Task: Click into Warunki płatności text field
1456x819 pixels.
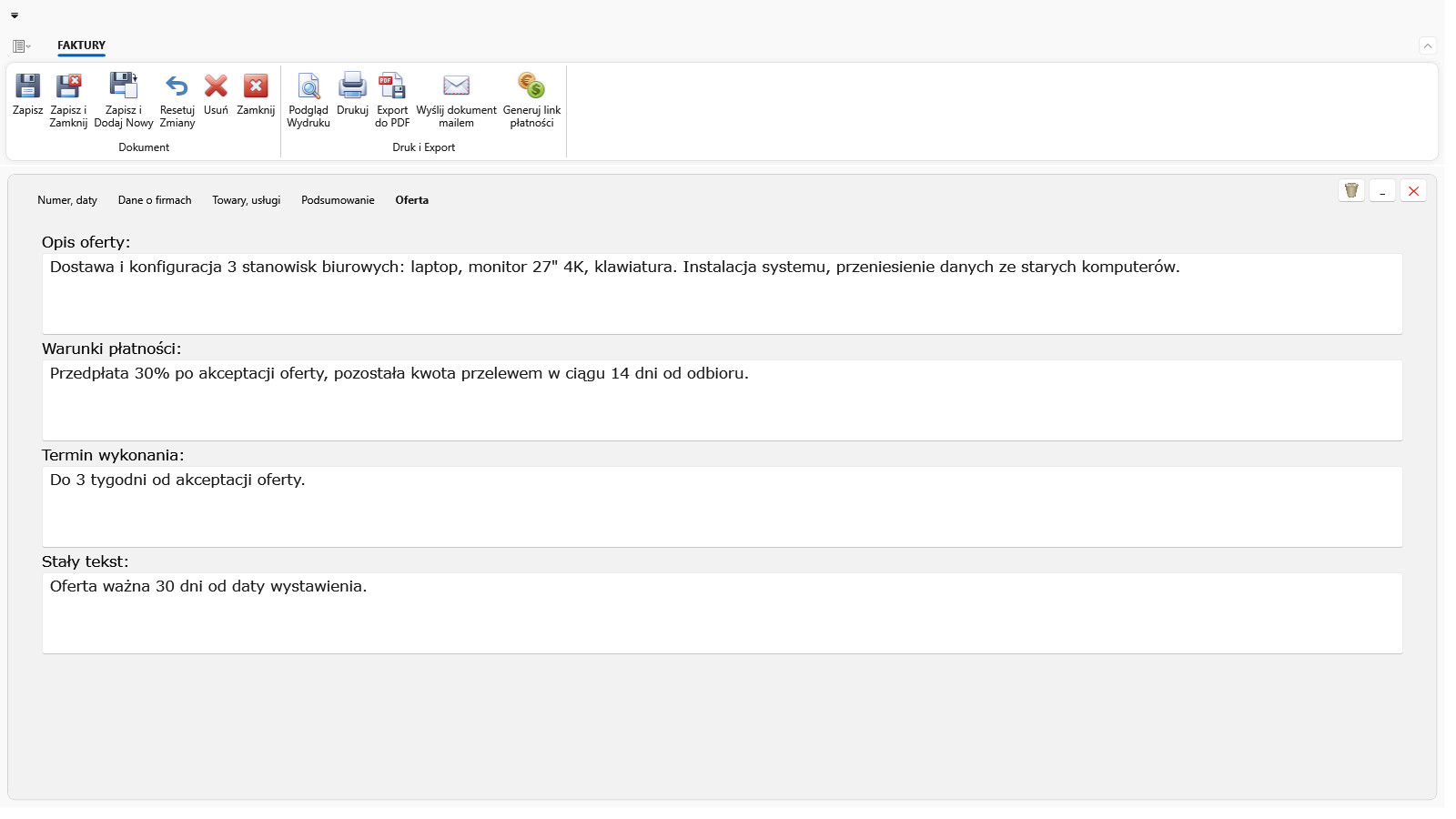Action: tap(722, 400)
